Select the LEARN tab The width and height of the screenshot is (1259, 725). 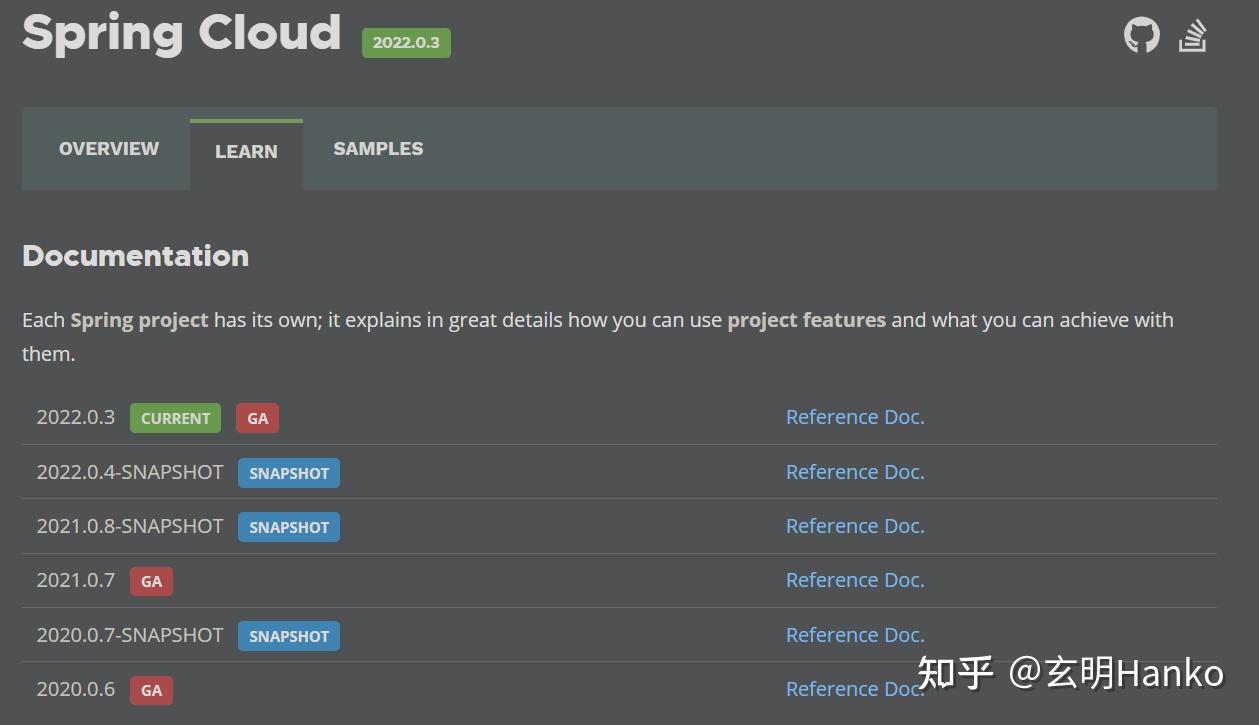[x=246, y=151]
